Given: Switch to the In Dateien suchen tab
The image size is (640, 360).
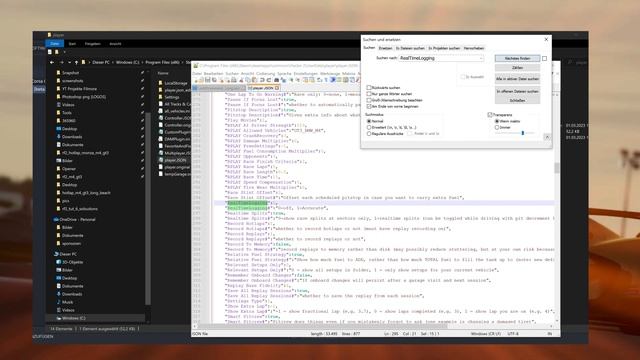Looking at the screenshot, I should [410, 48].
